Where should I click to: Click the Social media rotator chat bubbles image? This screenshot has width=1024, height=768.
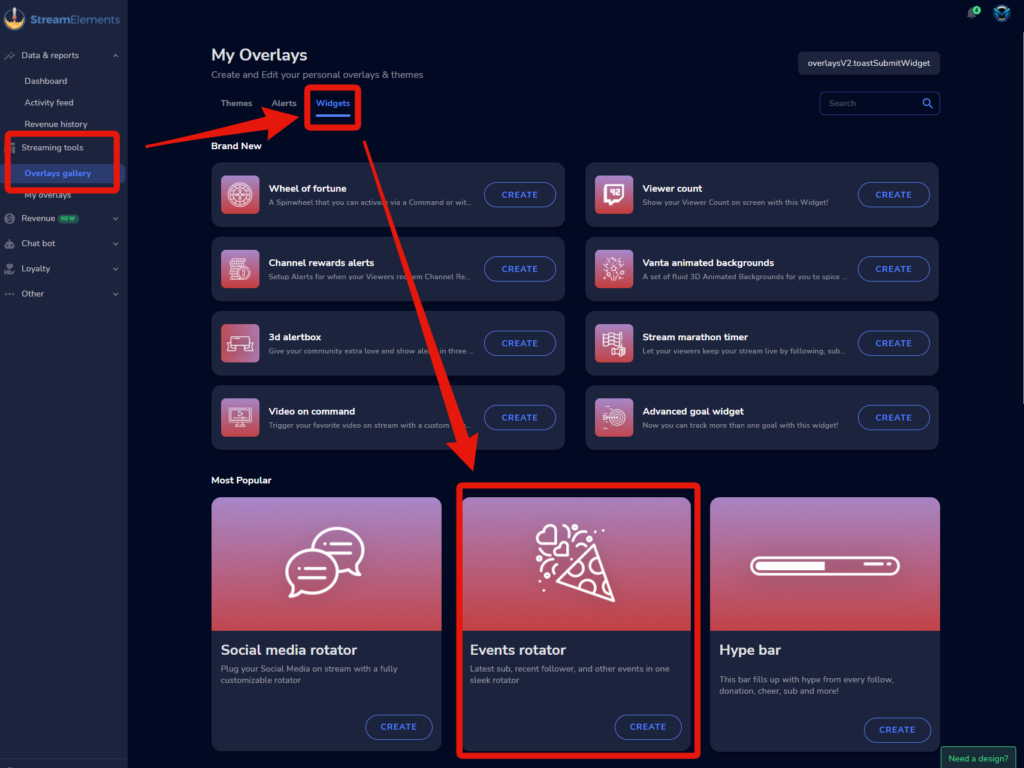(325, 562)
